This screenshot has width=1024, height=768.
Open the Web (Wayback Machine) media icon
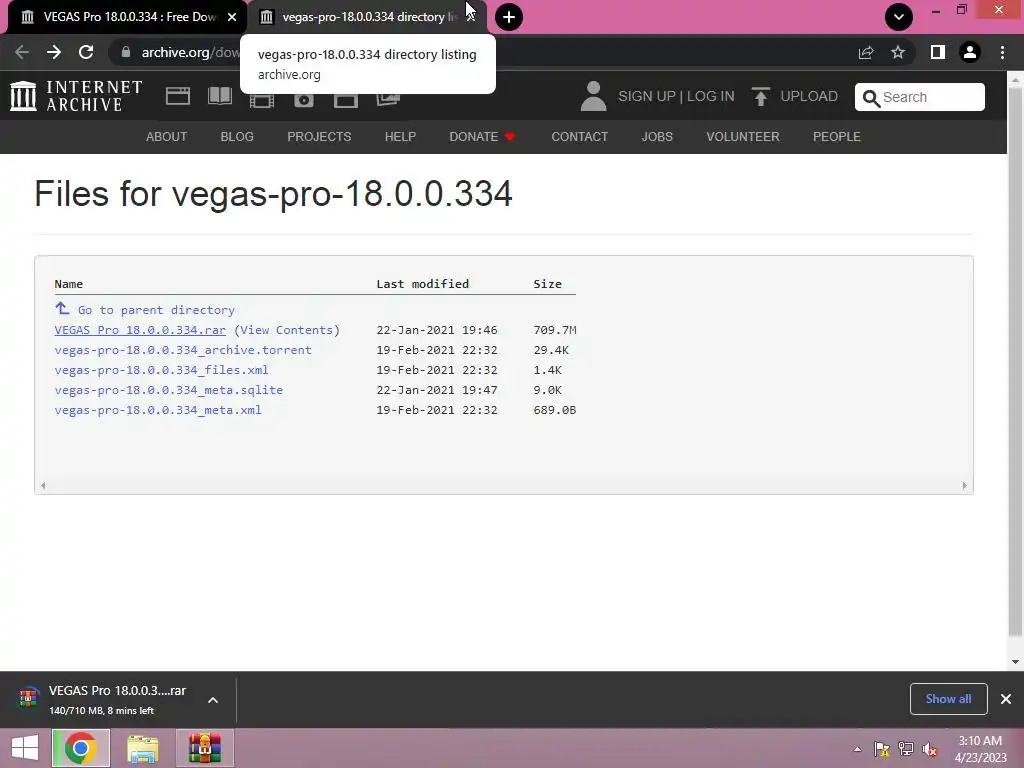pyautogui.click(x=178, y=96)
